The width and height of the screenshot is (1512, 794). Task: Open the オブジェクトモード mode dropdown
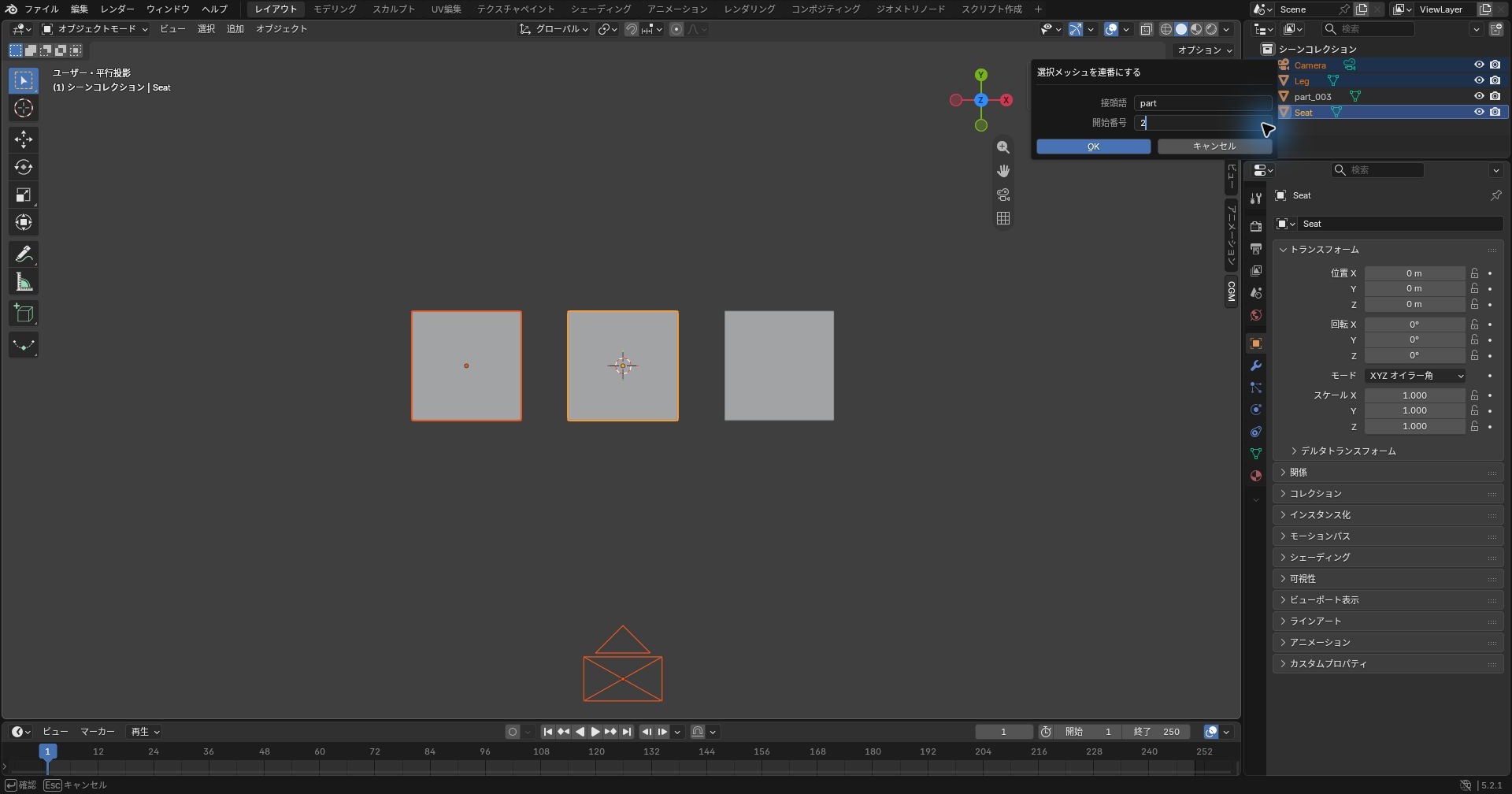pyautogui.click(x=94, y=29)
